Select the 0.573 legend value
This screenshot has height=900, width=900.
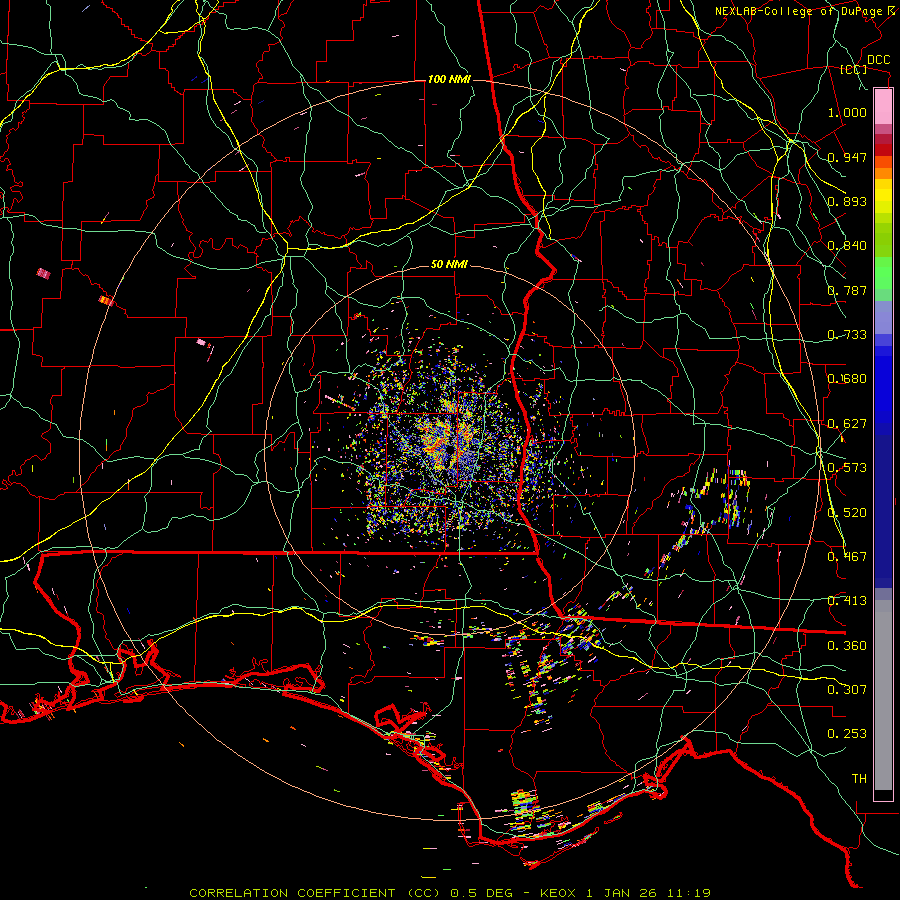[847, 468]
